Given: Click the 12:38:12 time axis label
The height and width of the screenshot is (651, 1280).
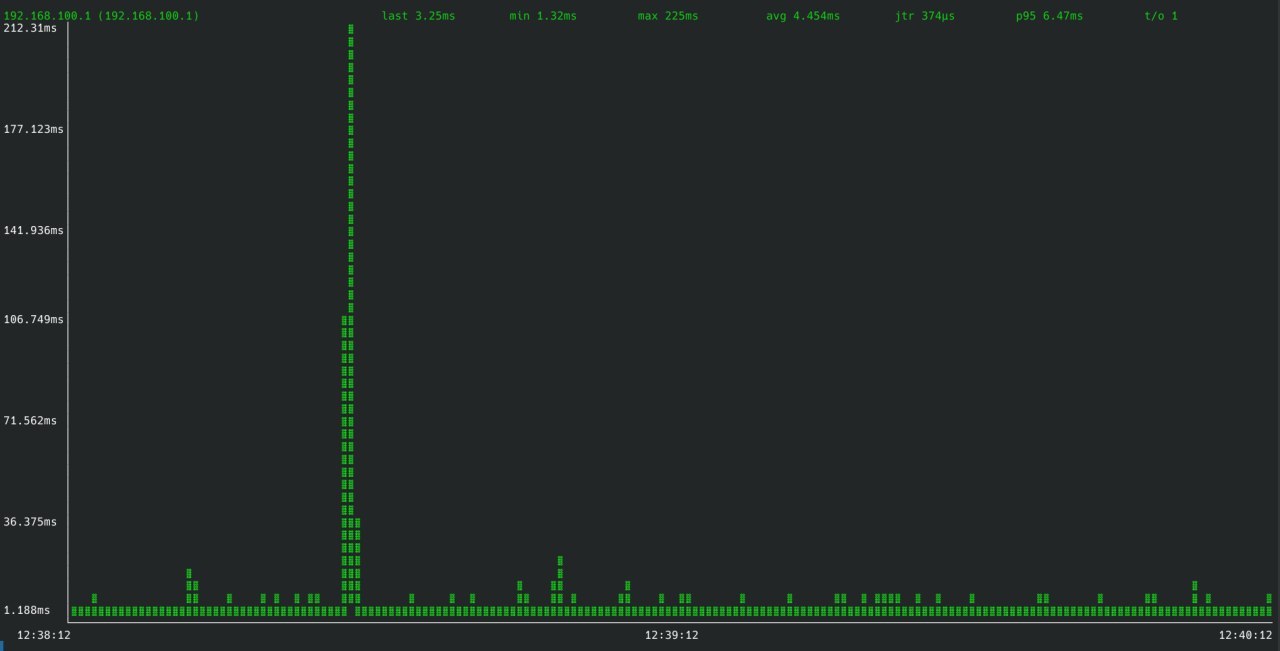Looking at the screenshot, I should coord(44,635).
